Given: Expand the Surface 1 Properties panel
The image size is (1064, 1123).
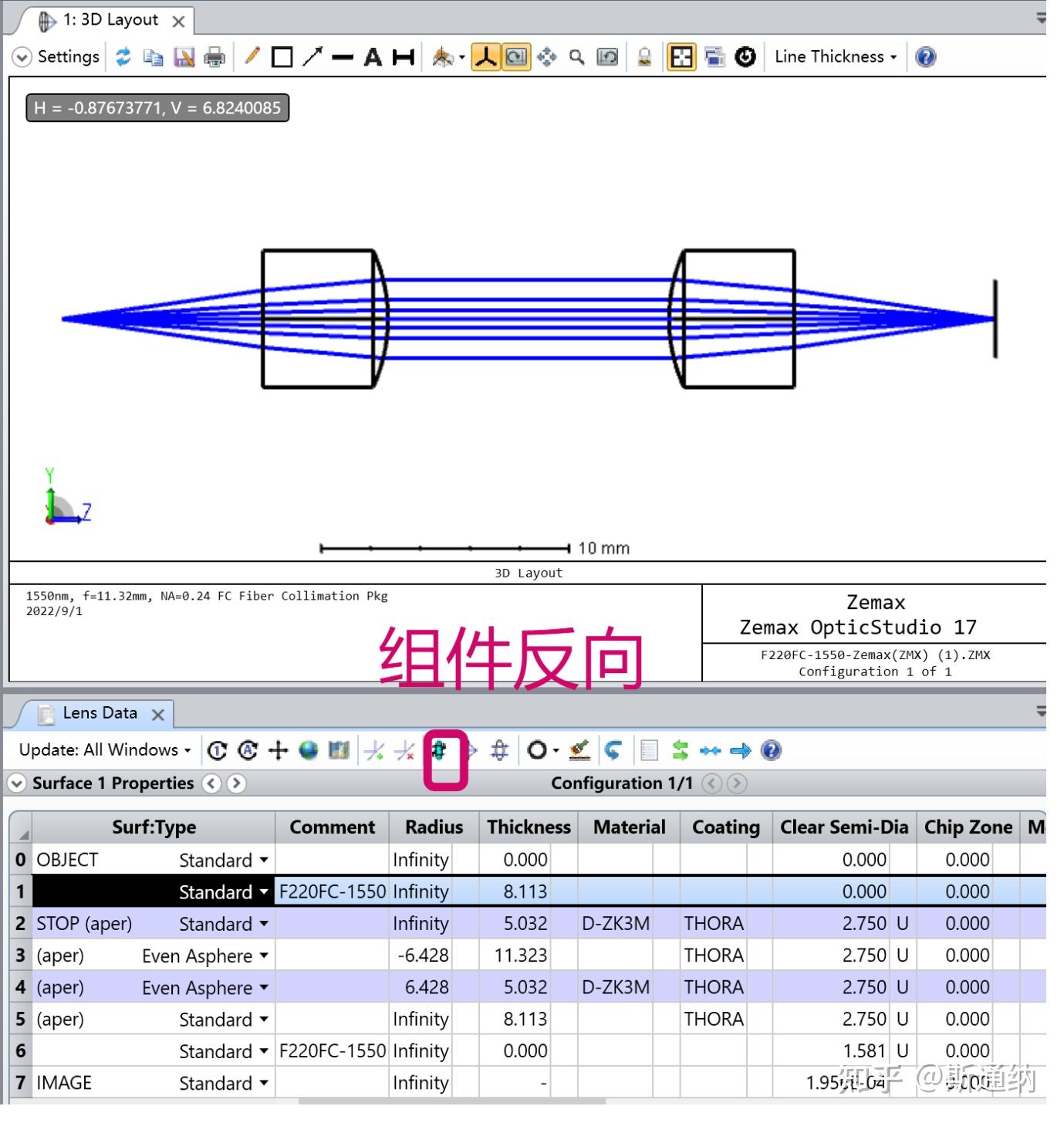Looking at the screenshot, I should 17,783.
